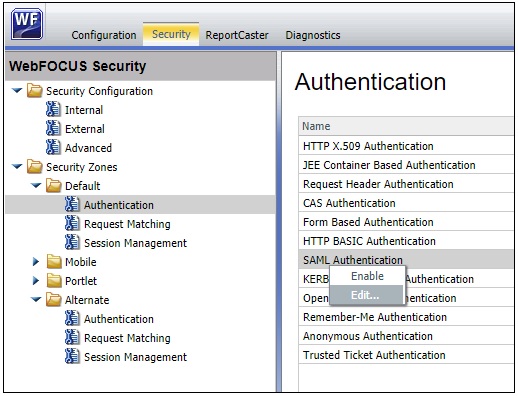The height and width of the screenshot is (396, 518).
Task: Open Alternate zone Authentication item
Action: coord(119,319)
